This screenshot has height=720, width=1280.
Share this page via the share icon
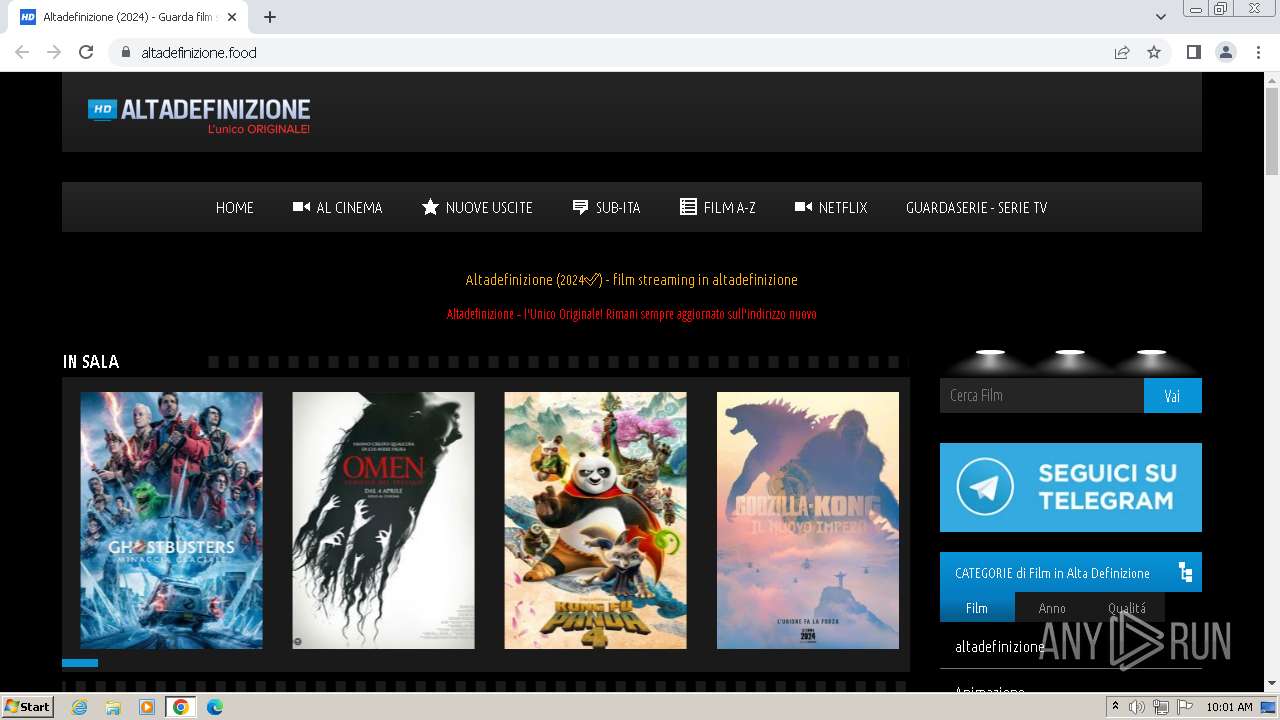pyautogui.click(x=1122, y=52)
